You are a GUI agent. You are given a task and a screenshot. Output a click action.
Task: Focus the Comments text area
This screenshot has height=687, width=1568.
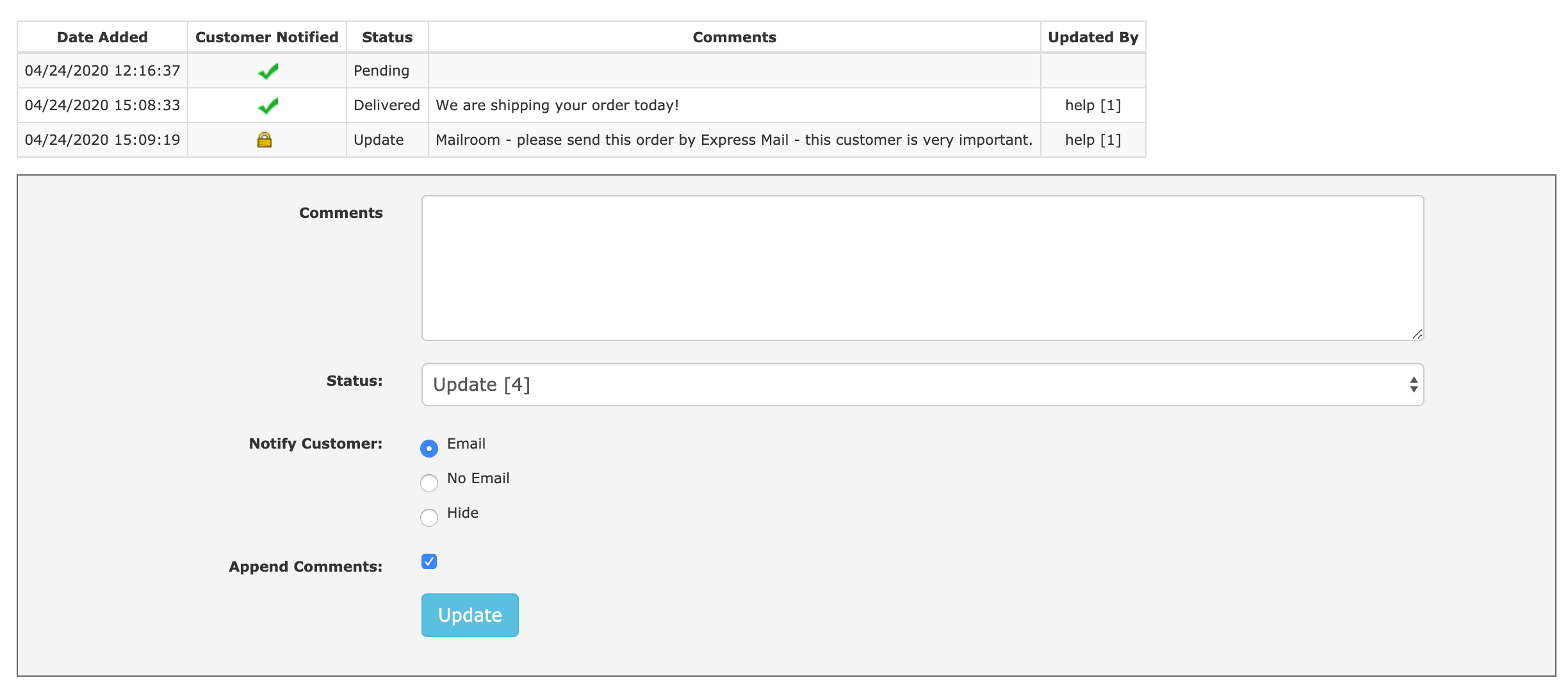pyautogui.click(x=922, y=268)
